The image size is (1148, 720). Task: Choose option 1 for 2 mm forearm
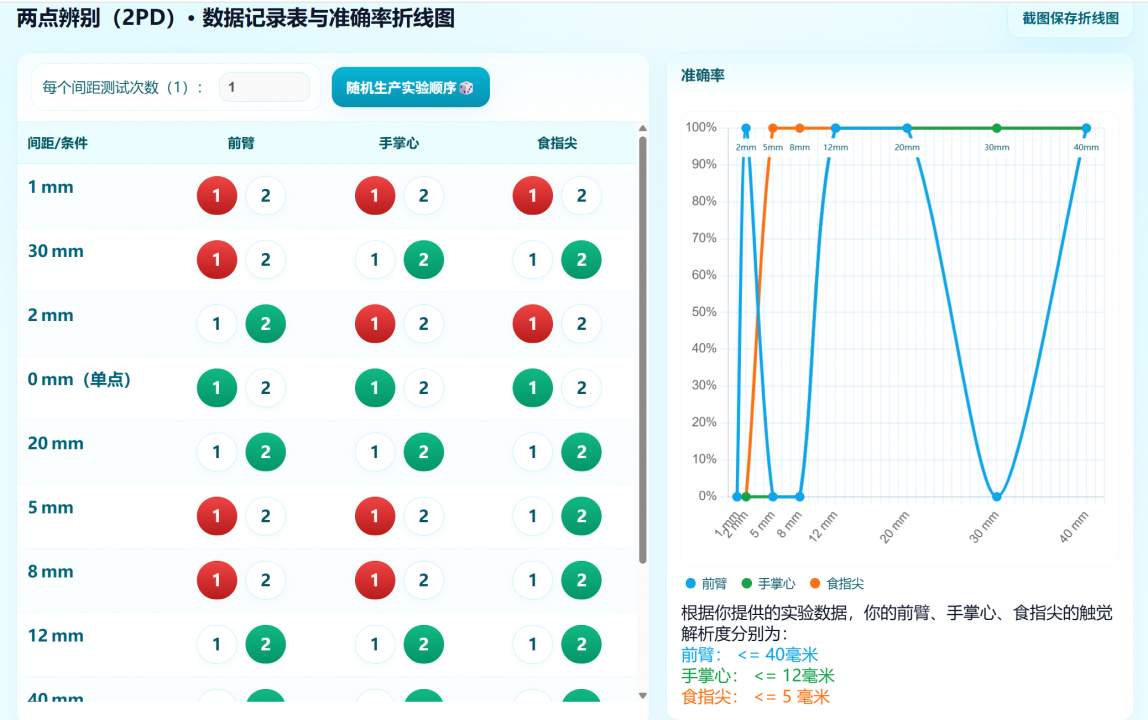(x=217, y=324)
